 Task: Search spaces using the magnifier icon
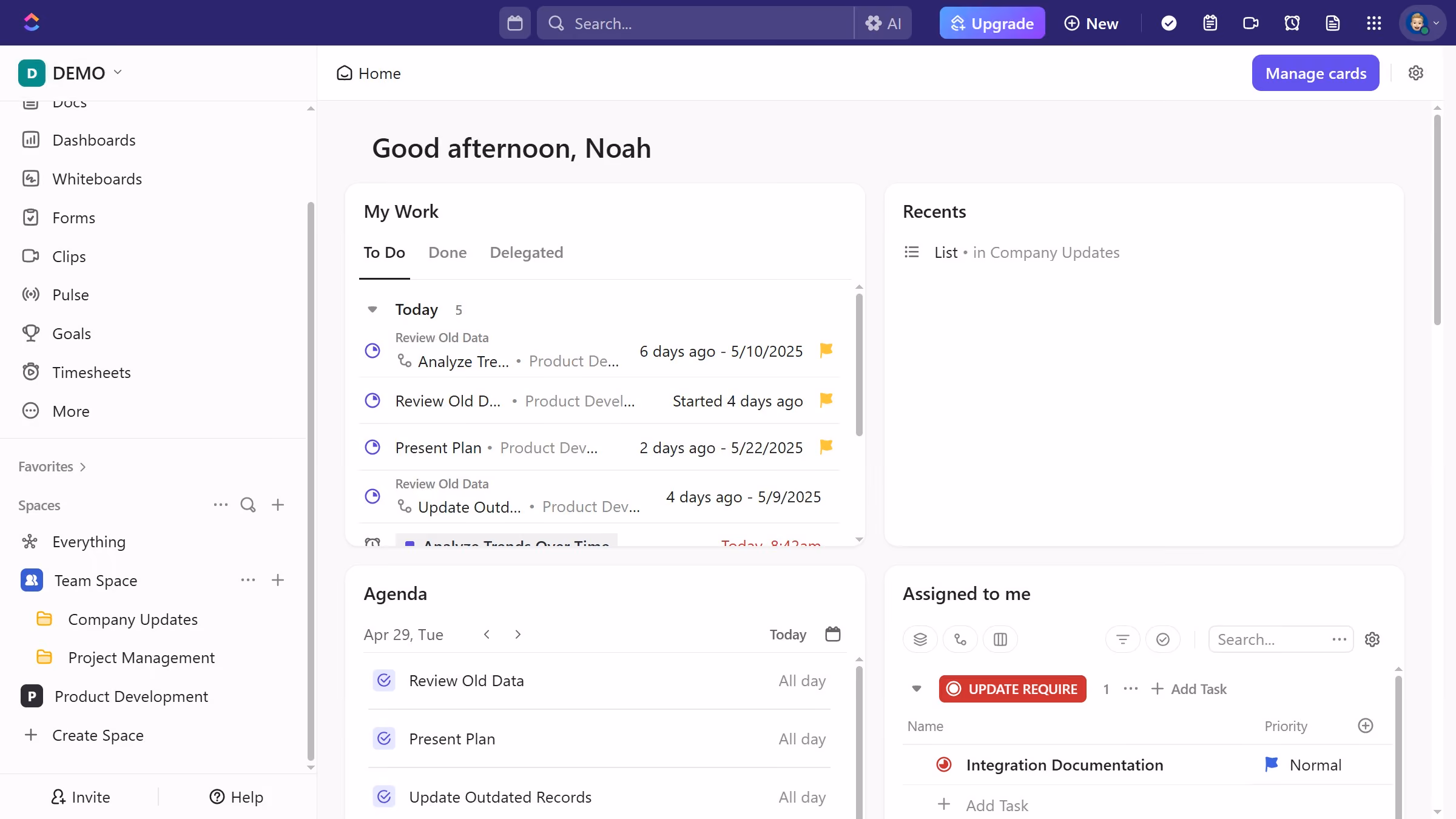tap(248, 505)
